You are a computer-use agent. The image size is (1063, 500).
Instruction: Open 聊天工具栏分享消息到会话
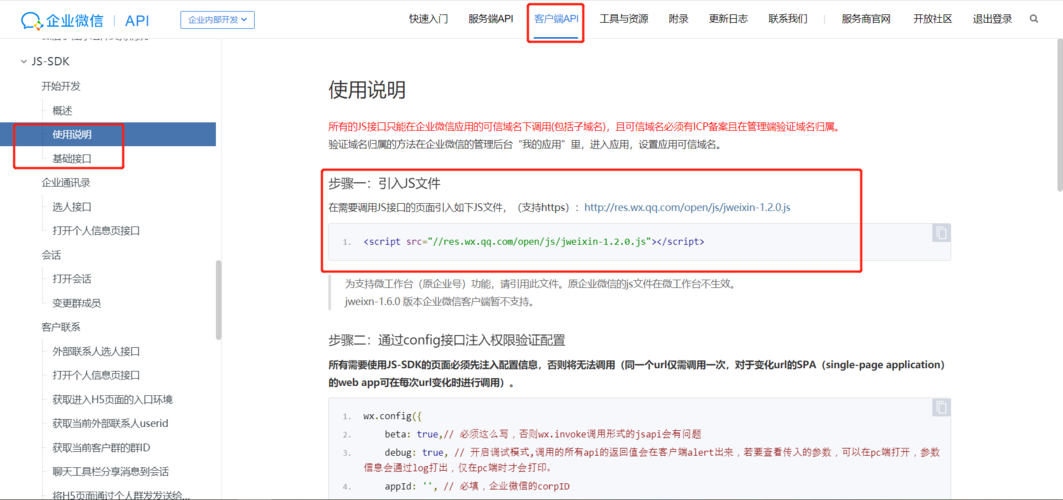111,471
